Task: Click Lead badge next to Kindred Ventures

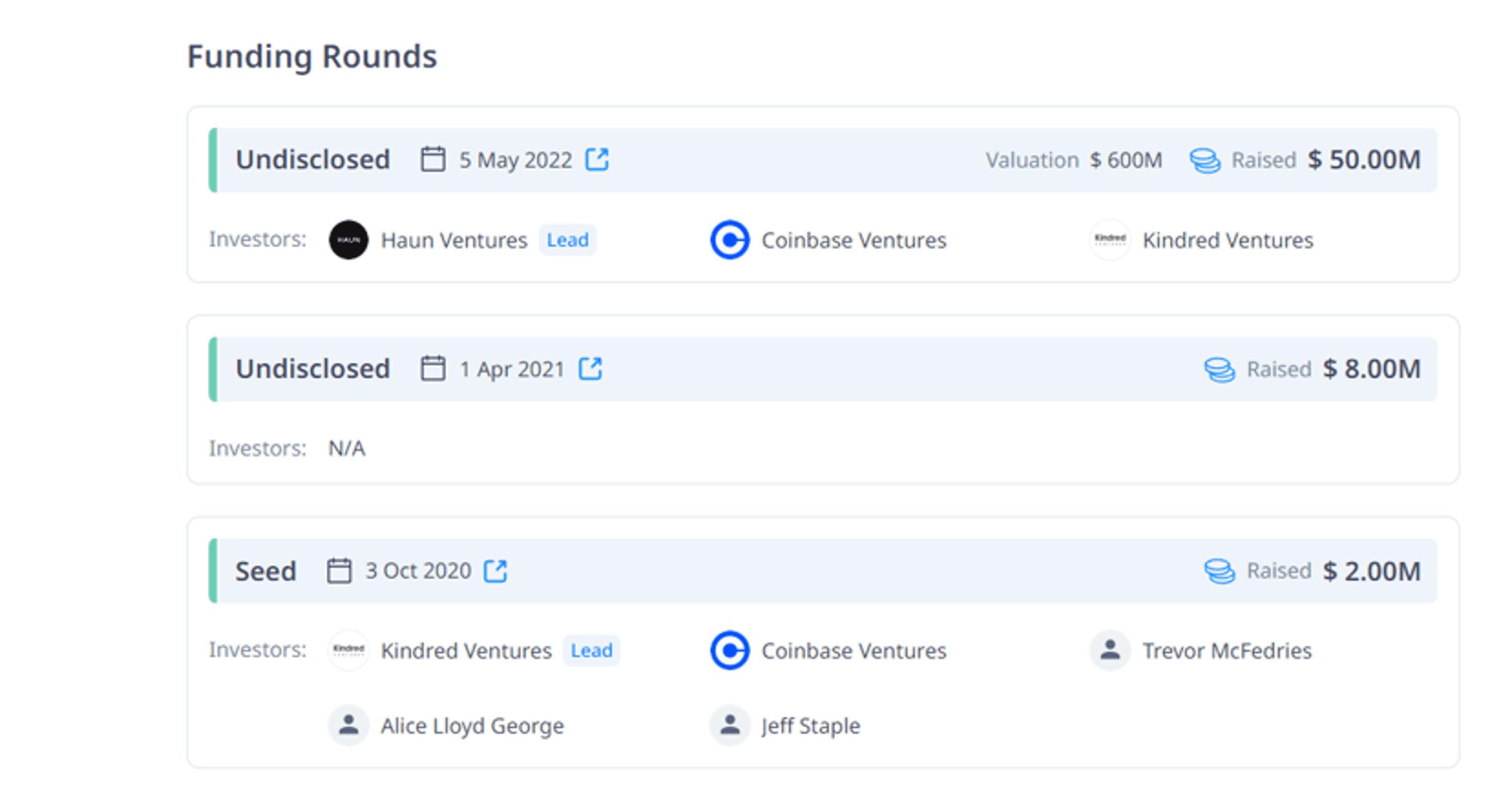Action: [591, 649]
